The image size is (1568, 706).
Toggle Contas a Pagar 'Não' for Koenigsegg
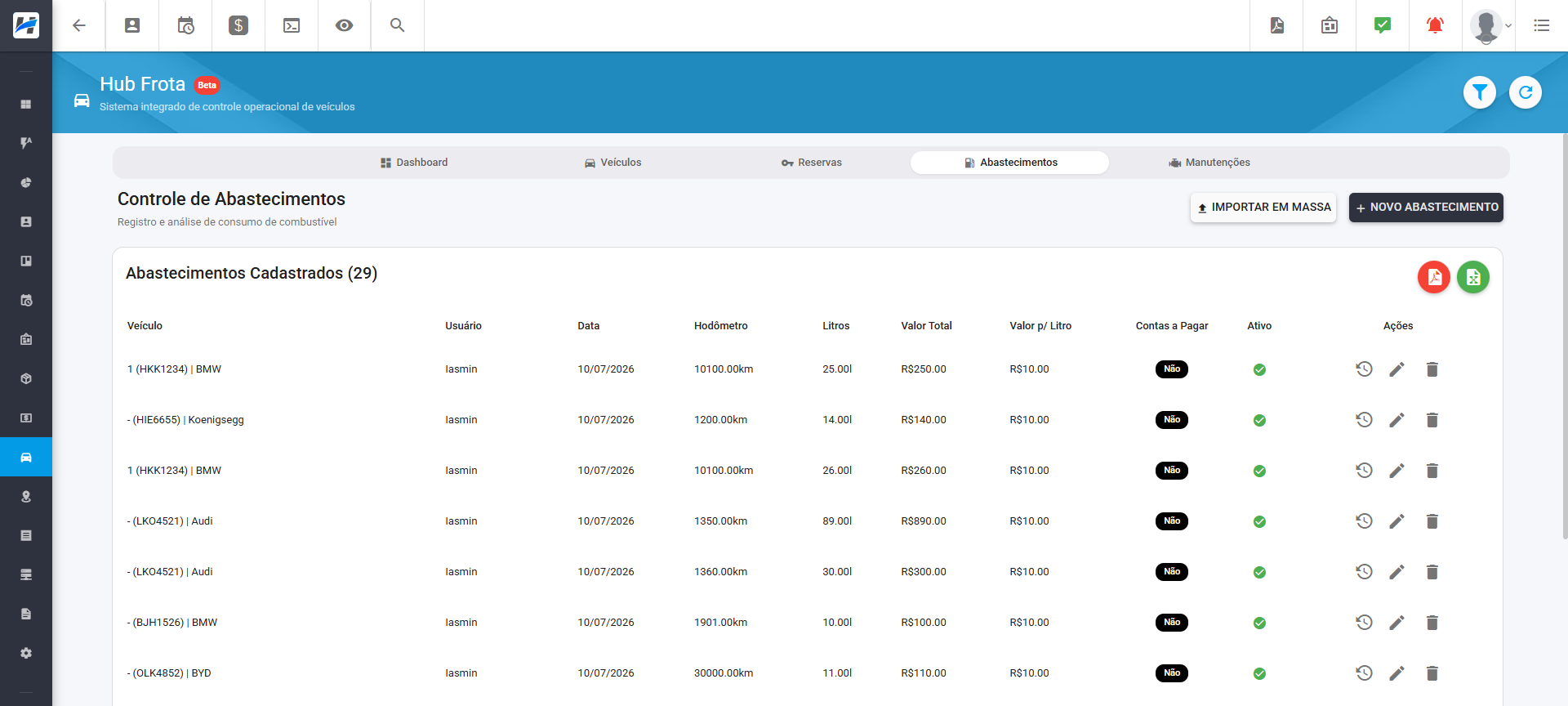(1171, 420)
